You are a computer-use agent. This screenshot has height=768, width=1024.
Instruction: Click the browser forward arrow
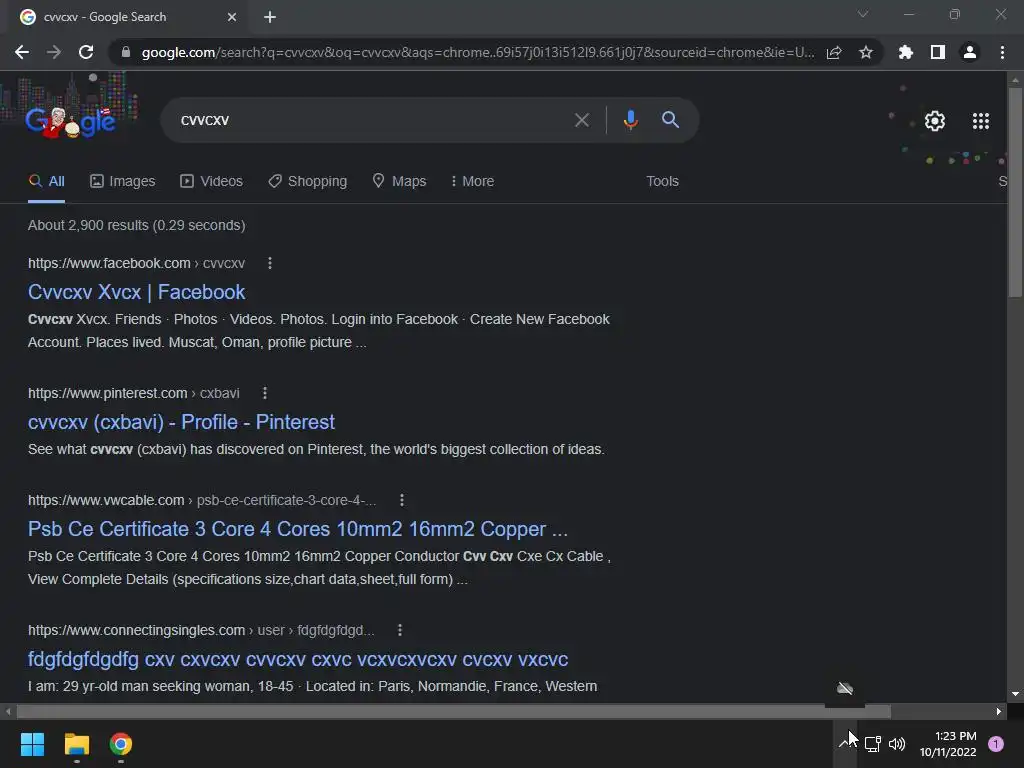(54, 52)
